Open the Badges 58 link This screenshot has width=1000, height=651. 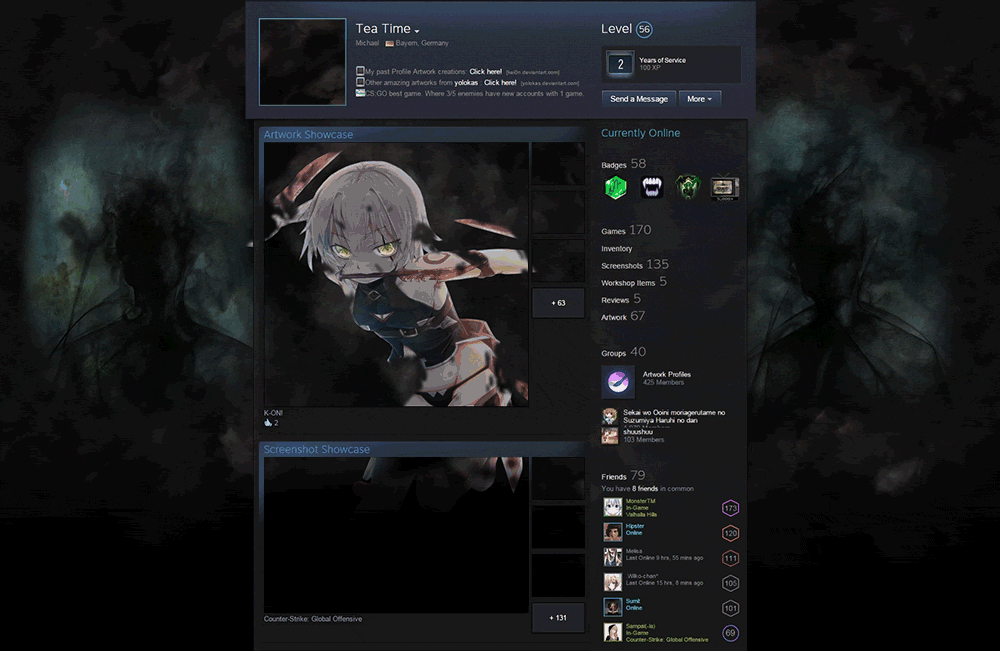point(623,164)
